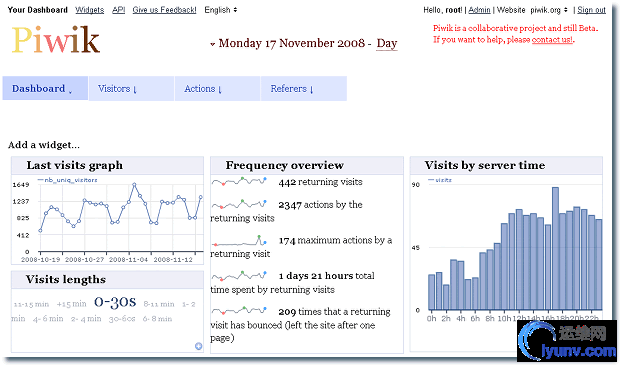Viewport: 622px width, 367px height.
Task: Click the 0-30s tag in Visits lengths
Action: point(115,302)
